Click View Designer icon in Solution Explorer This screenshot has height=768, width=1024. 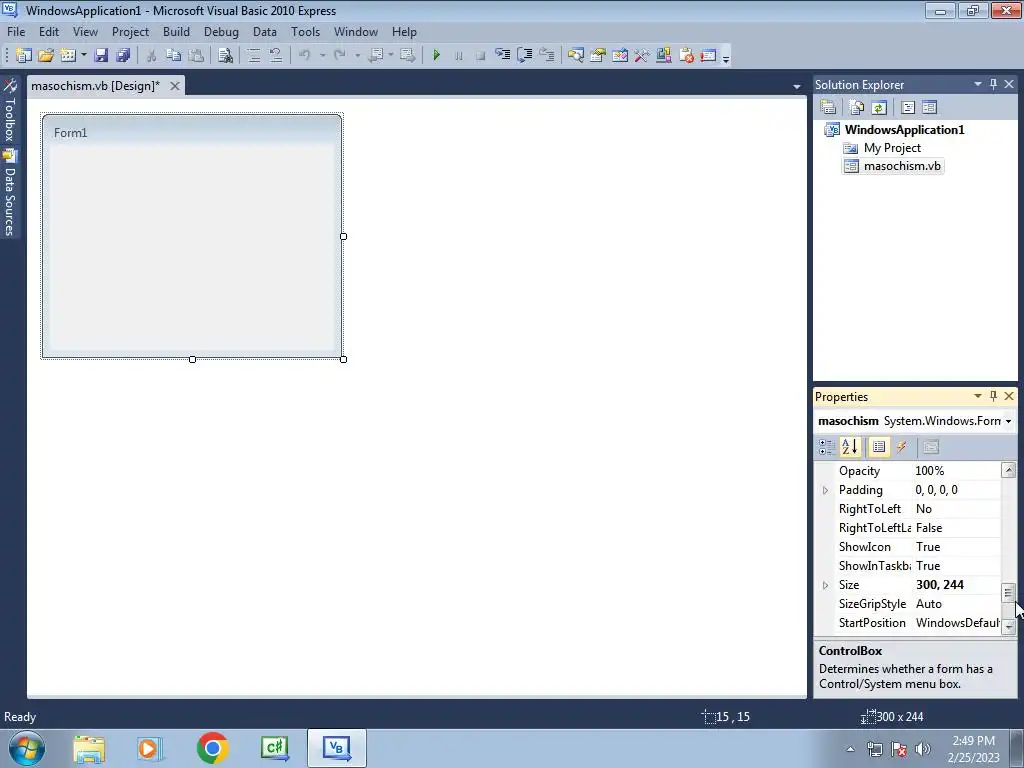tap(930, 107)
